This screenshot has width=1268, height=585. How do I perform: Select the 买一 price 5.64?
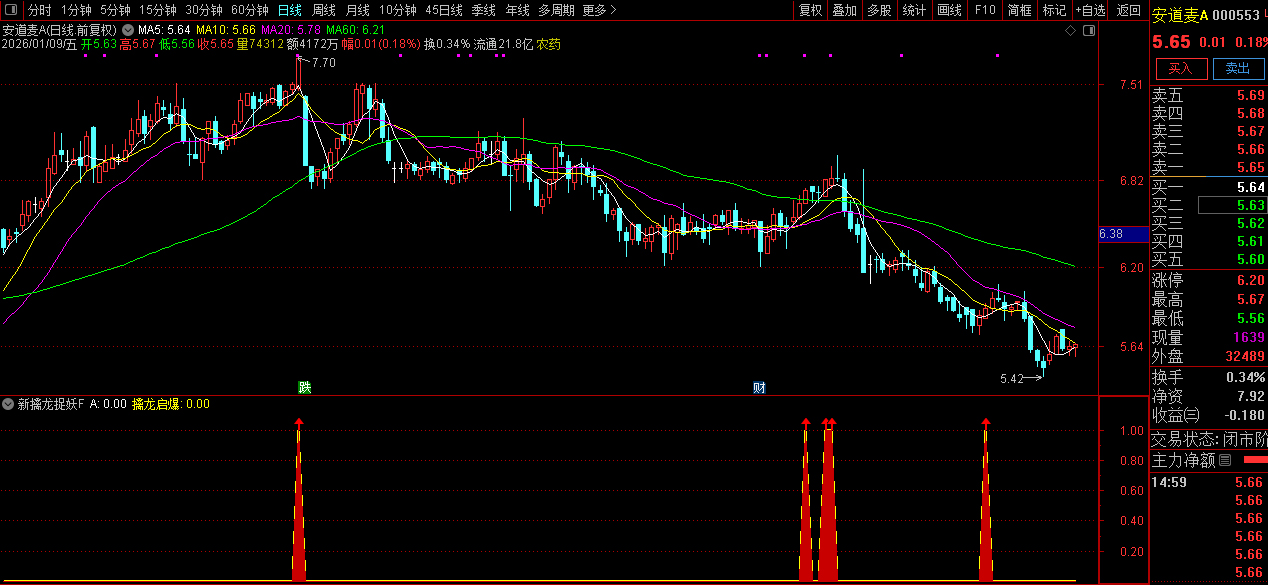pyautogui.click(x=1250, y=187)
